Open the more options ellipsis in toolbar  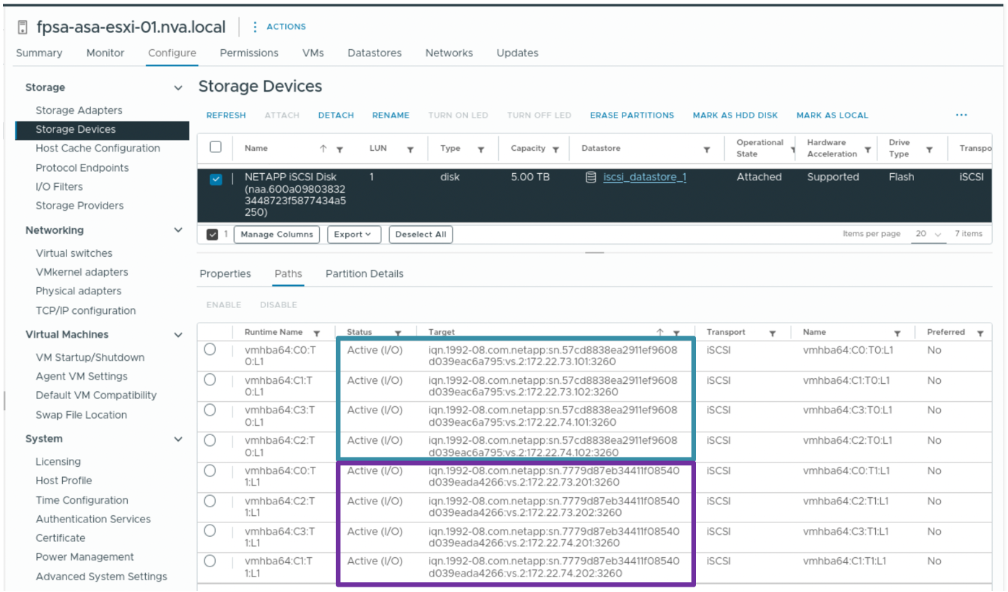pos(961,115)
